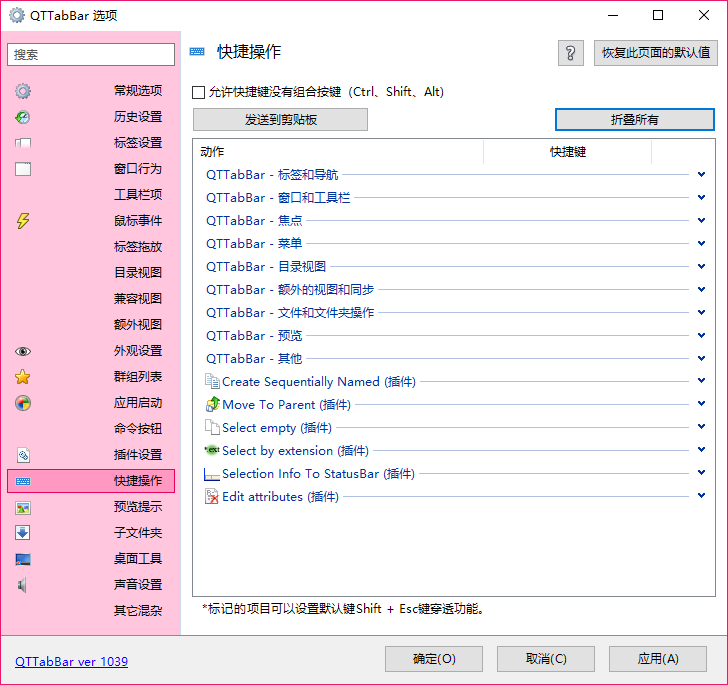The width and height of the screenshot is (728, 685).
Task: Click the plugin icon beside 插件设置
Action: click(23, 455)
